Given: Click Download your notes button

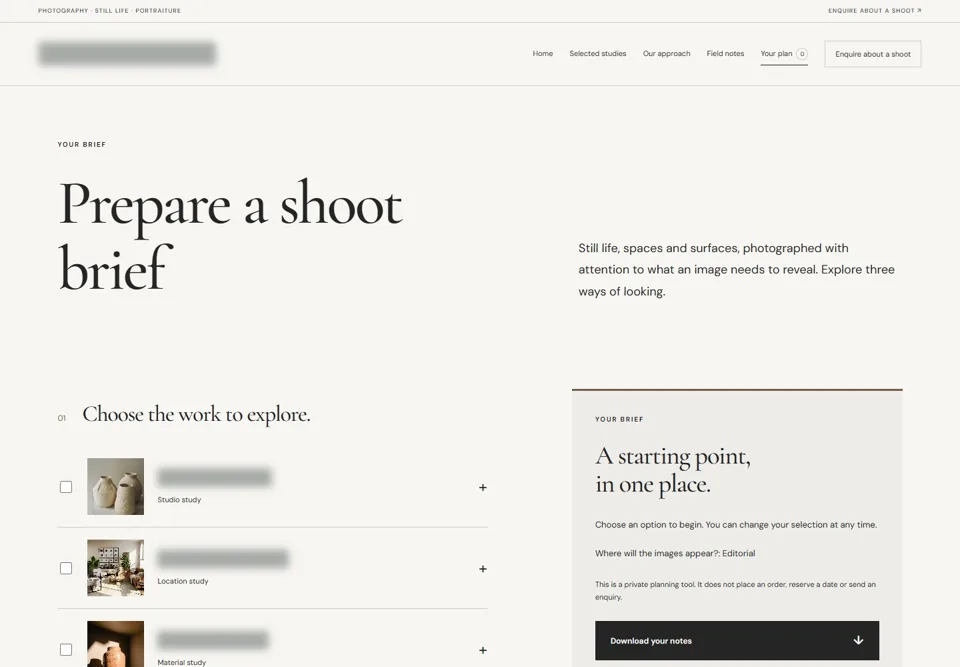Looking at the screenshot, I should [x=737, y=641].
